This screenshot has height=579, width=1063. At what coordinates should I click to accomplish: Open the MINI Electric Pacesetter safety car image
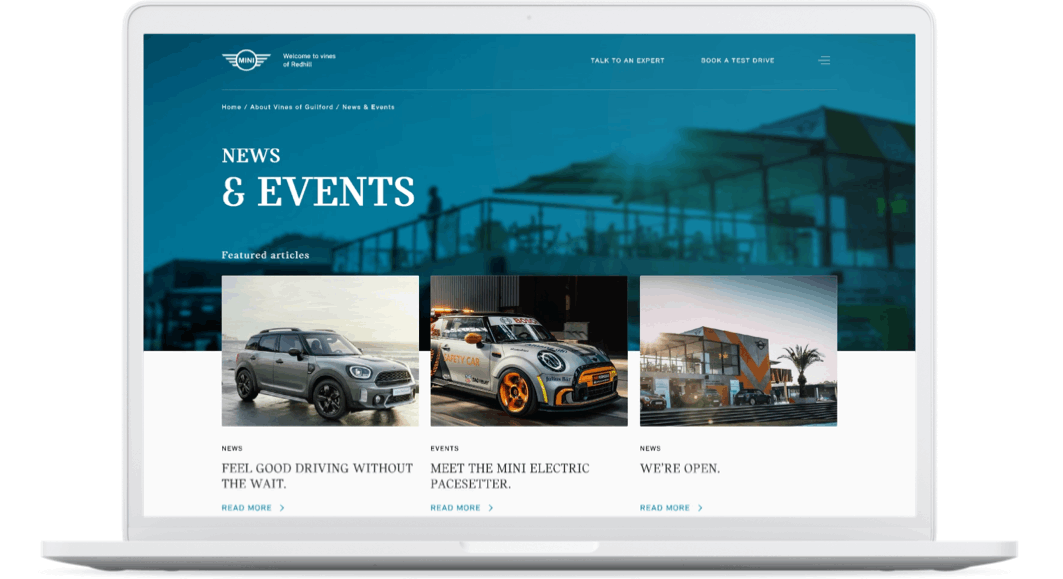529,351
